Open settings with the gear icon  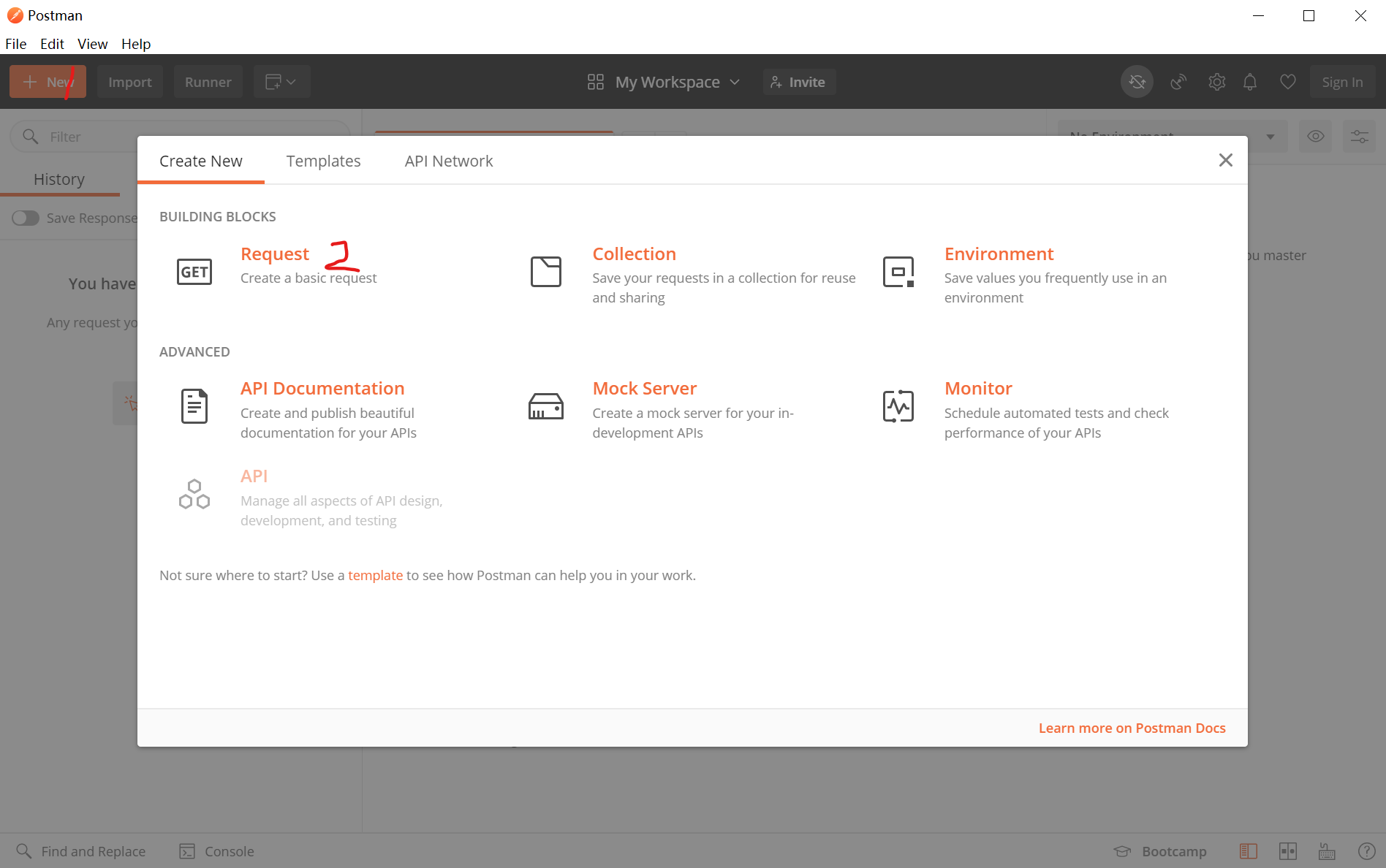[x=1216, y=82]
